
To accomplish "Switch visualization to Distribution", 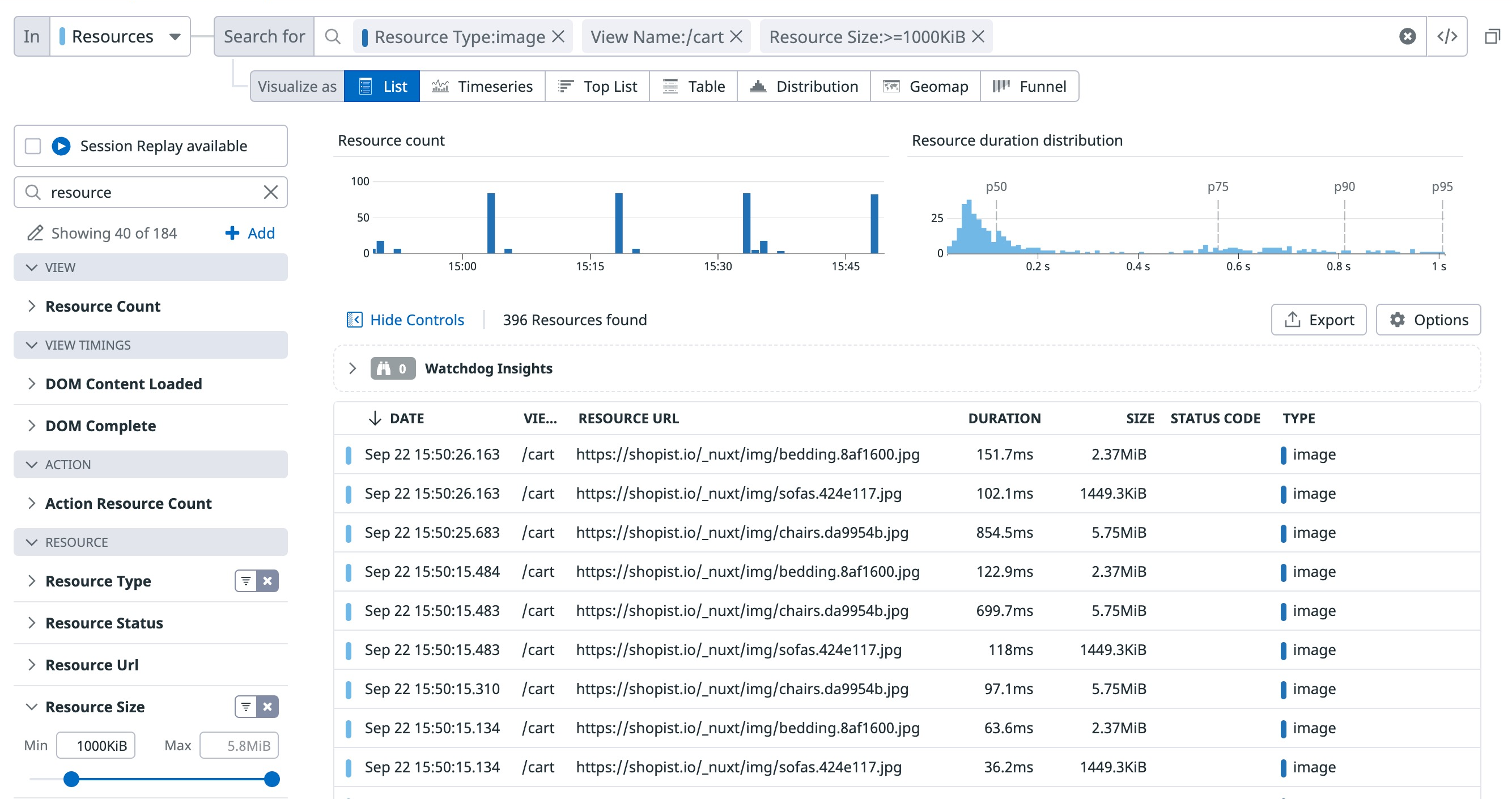I will (804, 86).
